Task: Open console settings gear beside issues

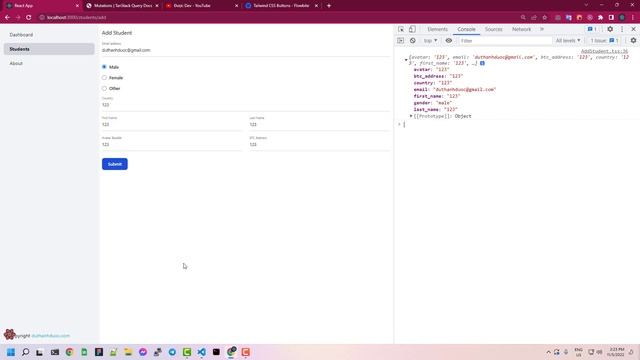Action: 633,41
